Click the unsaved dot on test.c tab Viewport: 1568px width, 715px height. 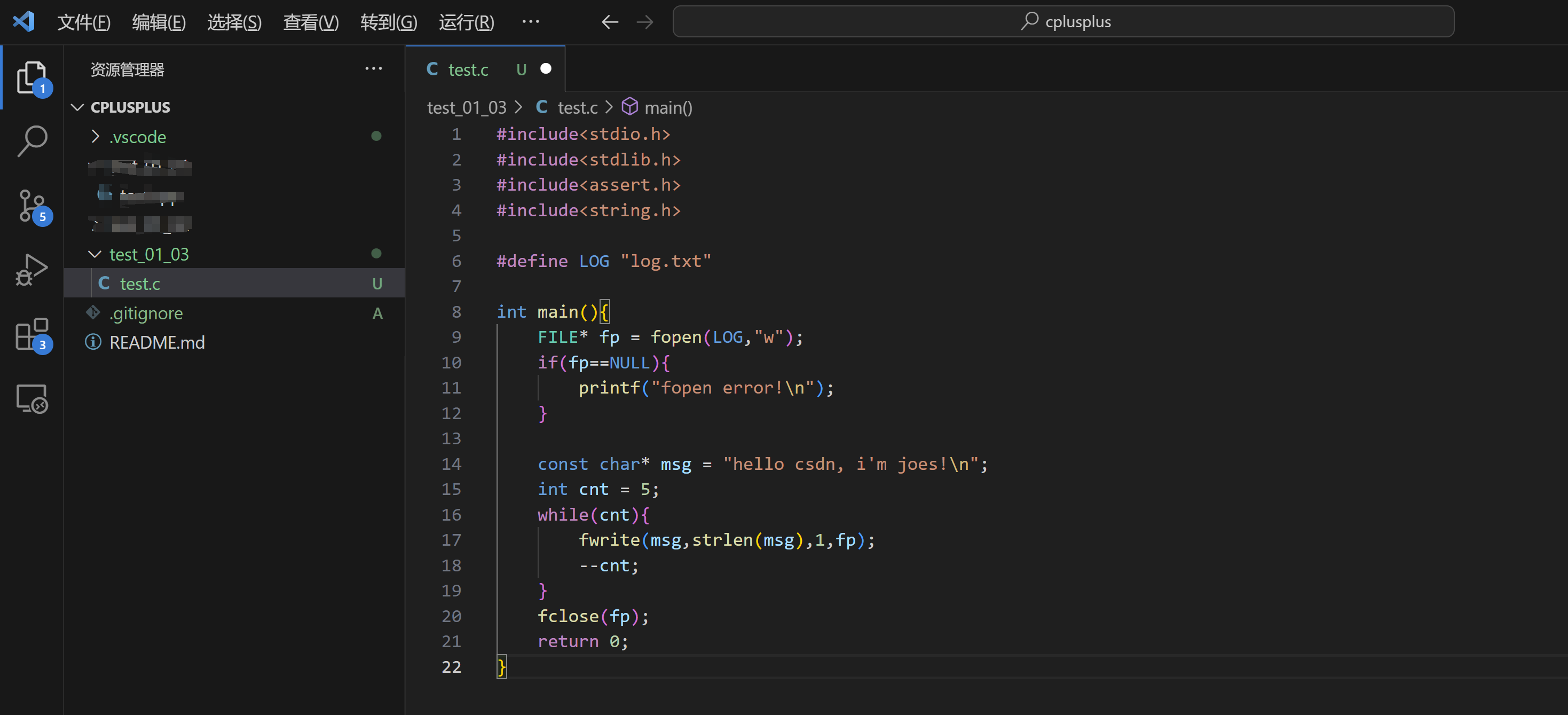[x=546, y=69]
